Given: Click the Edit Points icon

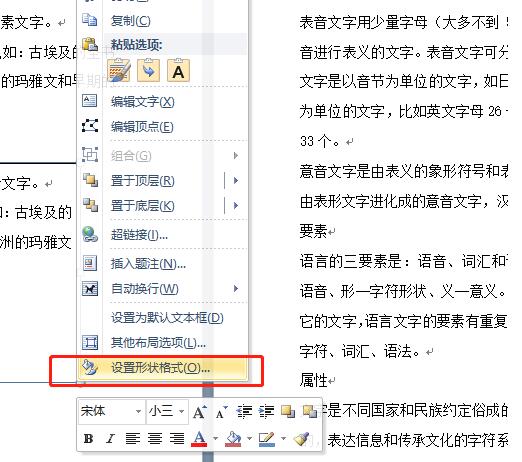Looking at the screenshot, I should point(90,126).
